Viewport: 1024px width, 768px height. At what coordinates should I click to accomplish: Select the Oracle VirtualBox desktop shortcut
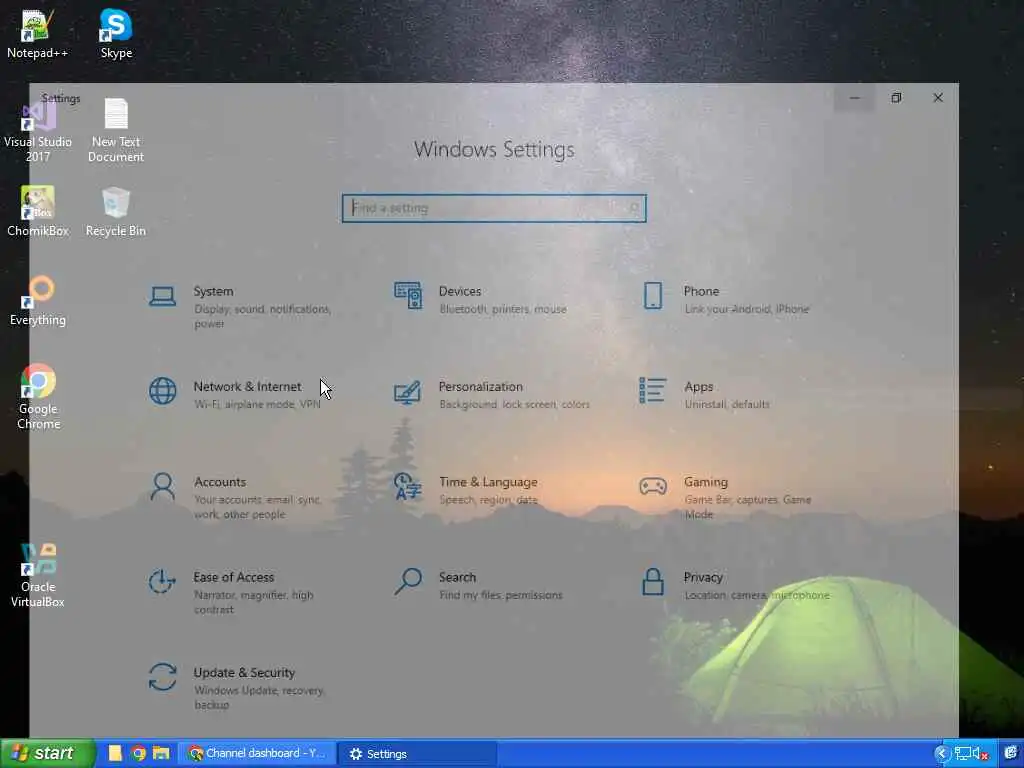click(x=38, y=575)
